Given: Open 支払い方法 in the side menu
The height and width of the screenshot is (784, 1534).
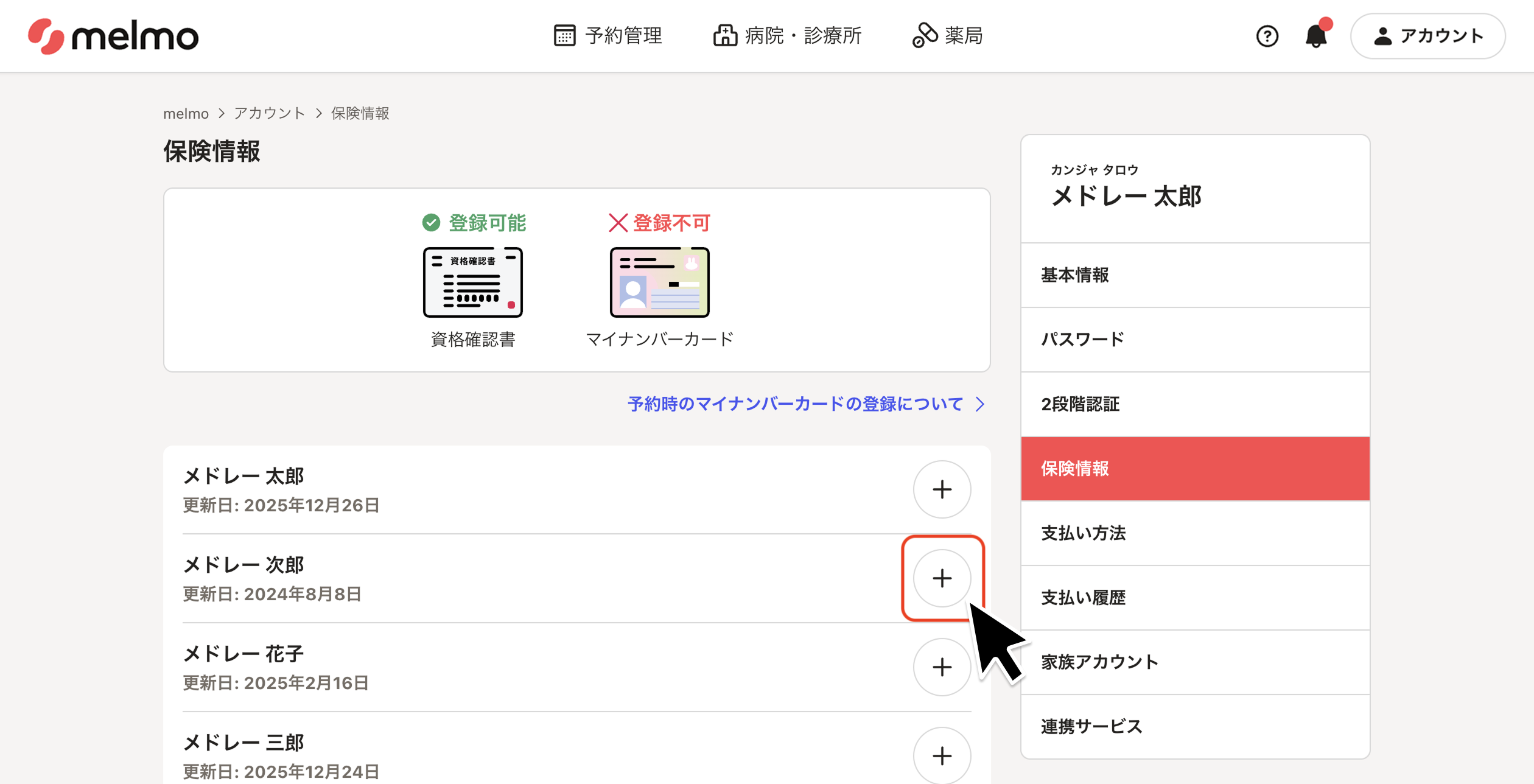Looking at the screenshot, I should click(x=1083, y=533).
